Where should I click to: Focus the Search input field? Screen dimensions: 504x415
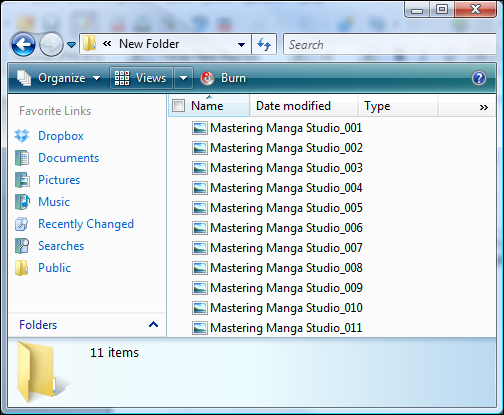tap(389, 44)
